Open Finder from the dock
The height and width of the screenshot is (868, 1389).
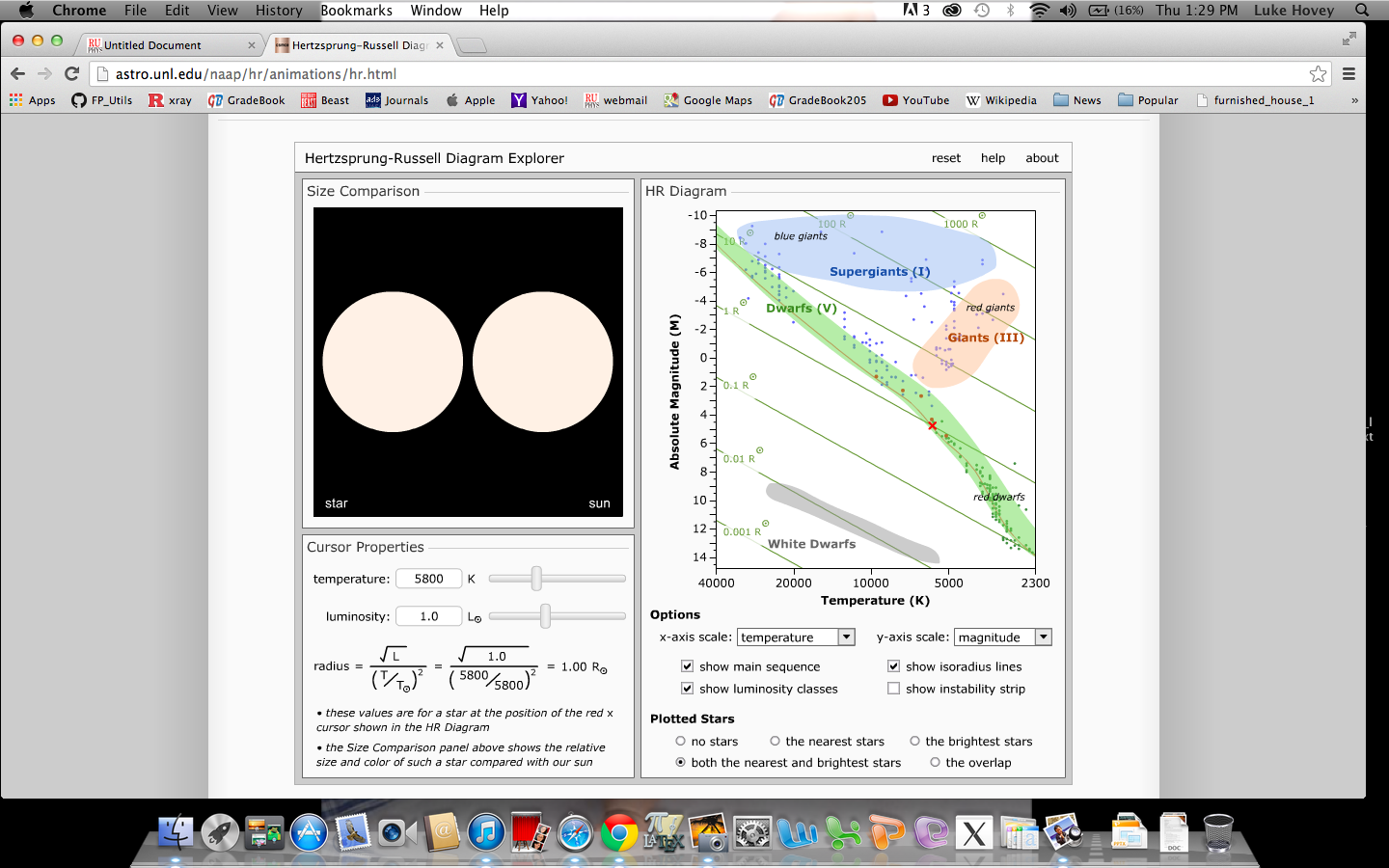pos(176,831)
